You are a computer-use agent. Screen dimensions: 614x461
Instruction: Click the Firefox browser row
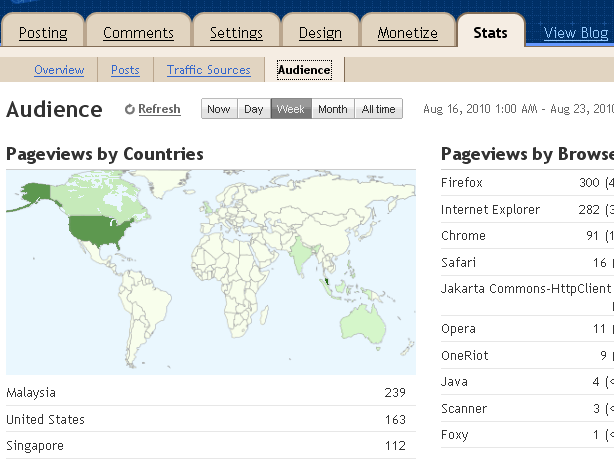527,183
